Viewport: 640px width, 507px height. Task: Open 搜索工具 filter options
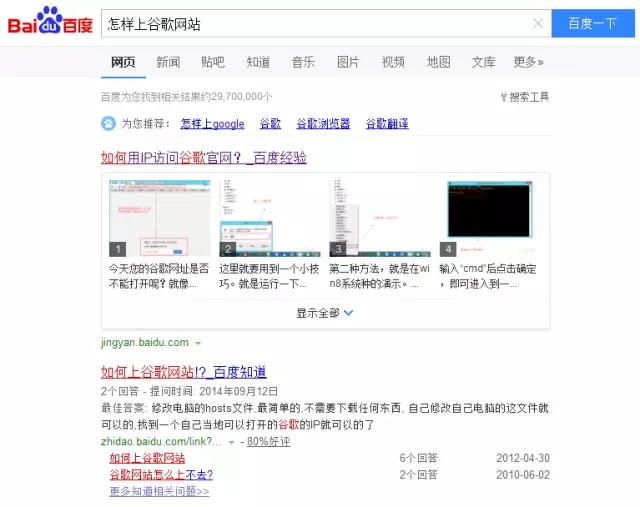pyautogui.click(x=525, y=97)
